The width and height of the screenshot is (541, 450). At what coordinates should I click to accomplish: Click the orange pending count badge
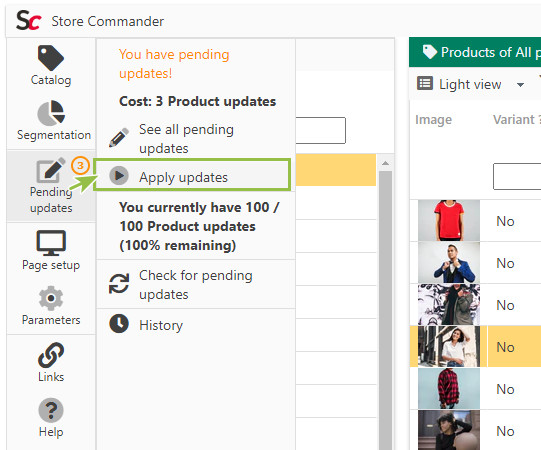[80, 166]
